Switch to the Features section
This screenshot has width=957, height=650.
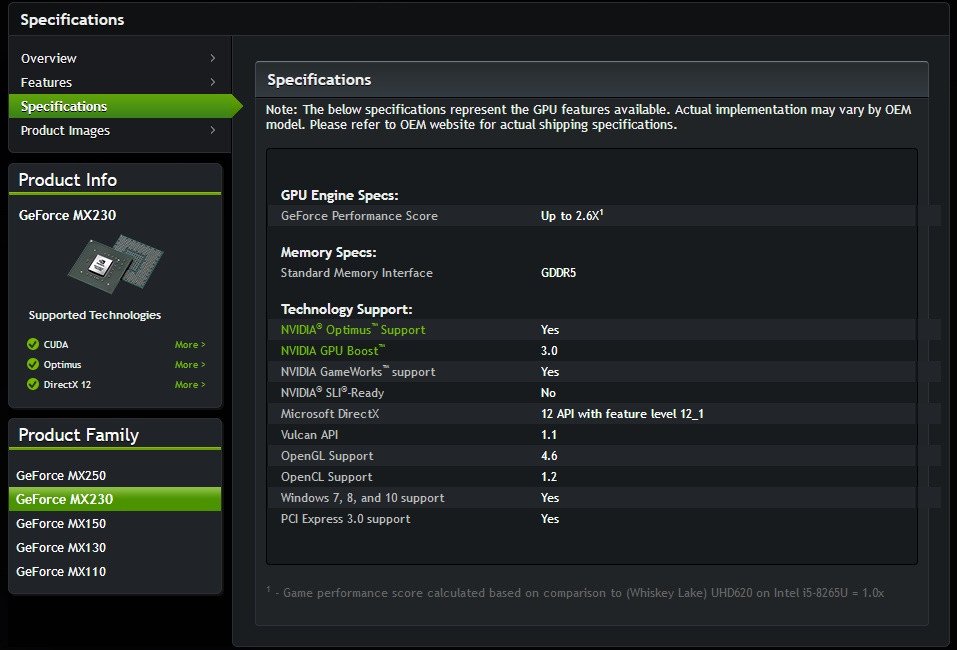tap(46, 82)
